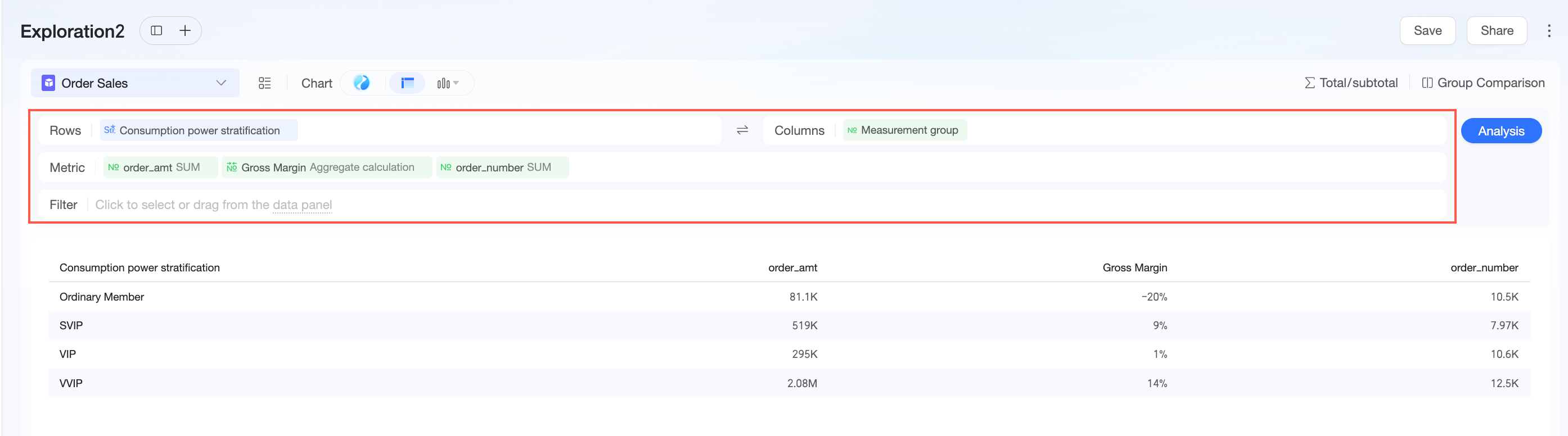Open Total/subtotal settings

click(1351, 83)
